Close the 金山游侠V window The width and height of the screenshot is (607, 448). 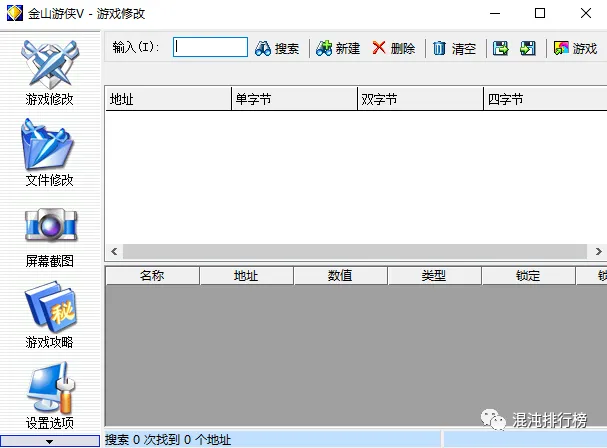click(x=586, y=14)
